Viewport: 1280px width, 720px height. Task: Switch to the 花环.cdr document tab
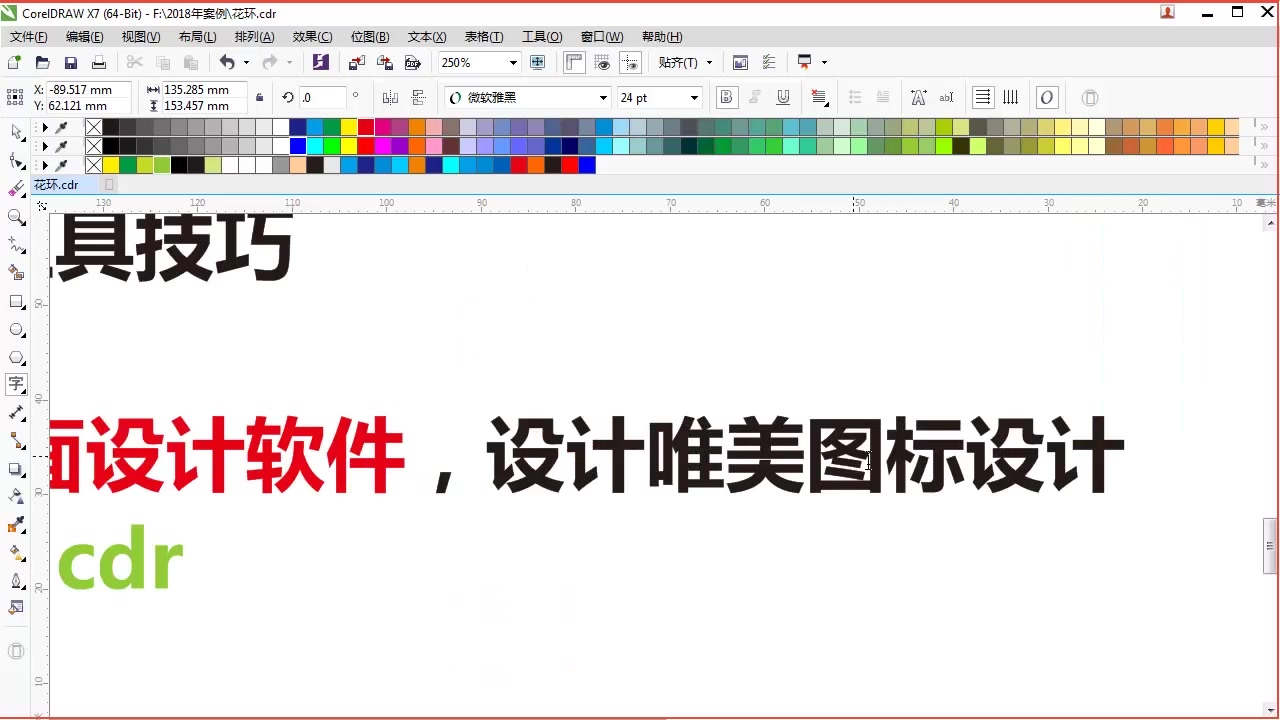[x=55, y=184]
